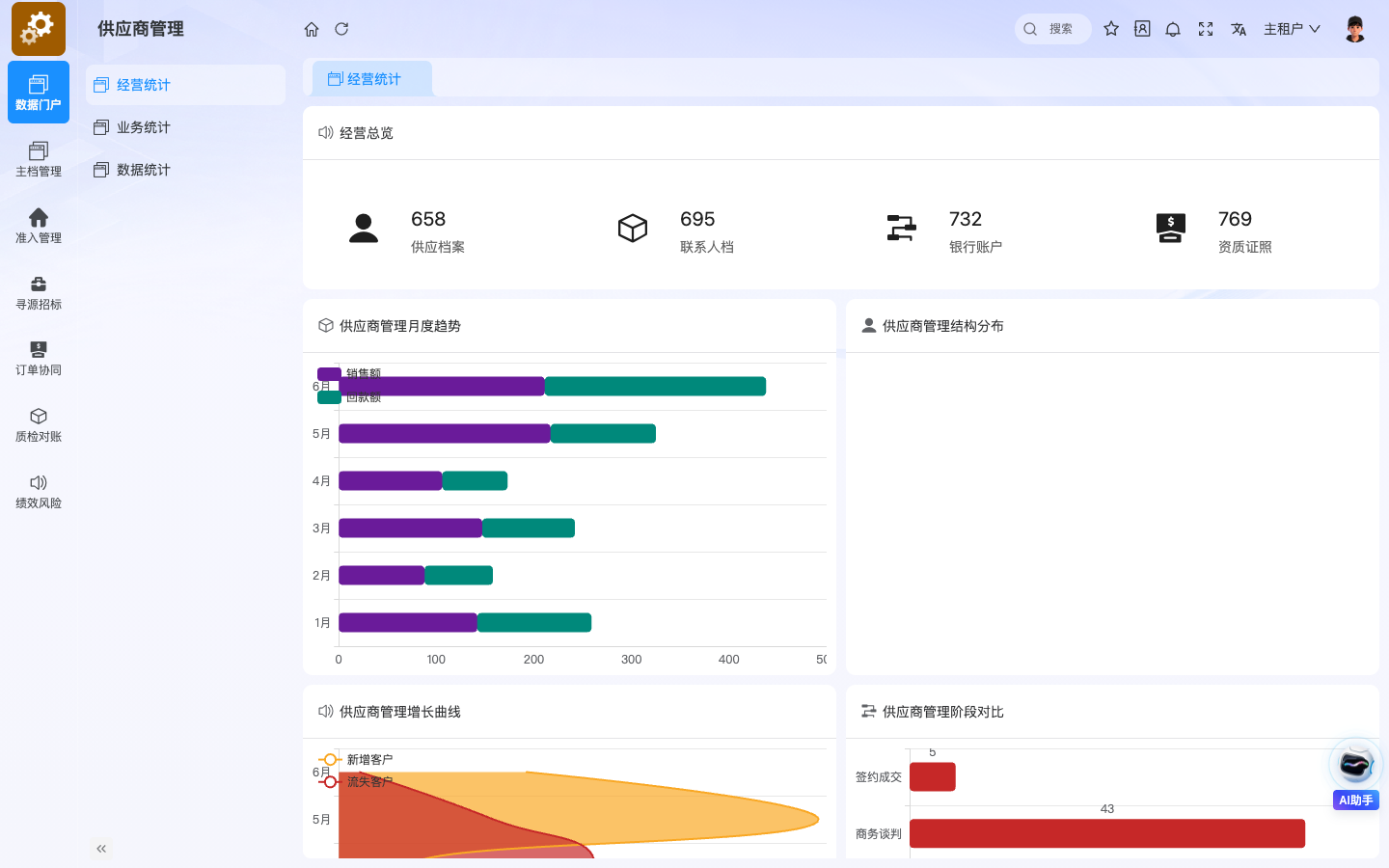
Task: Open the AI助手 assistant
Action: 1355,773
